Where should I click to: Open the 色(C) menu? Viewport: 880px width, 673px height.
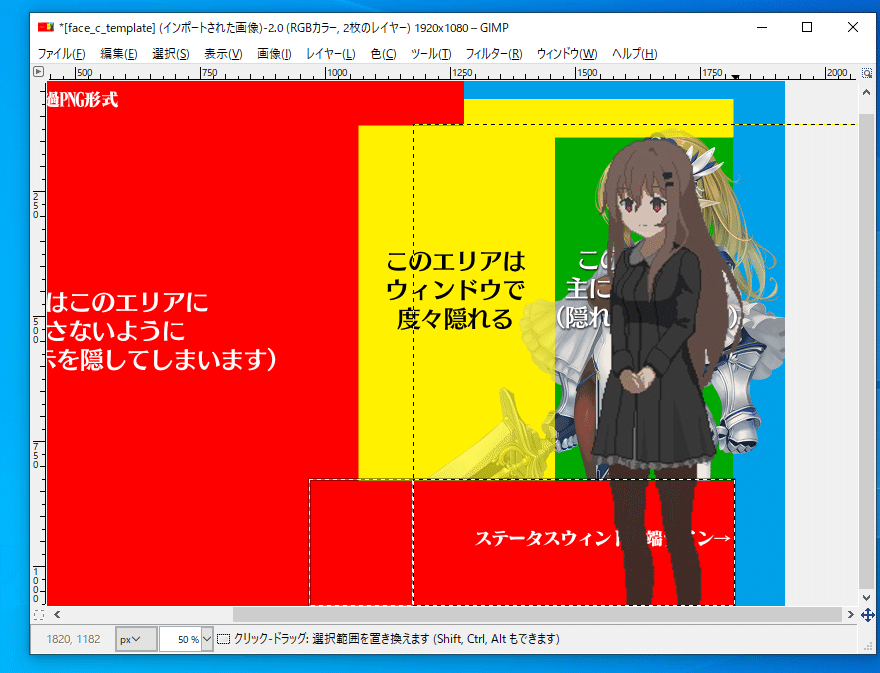[x=383, y=54]
